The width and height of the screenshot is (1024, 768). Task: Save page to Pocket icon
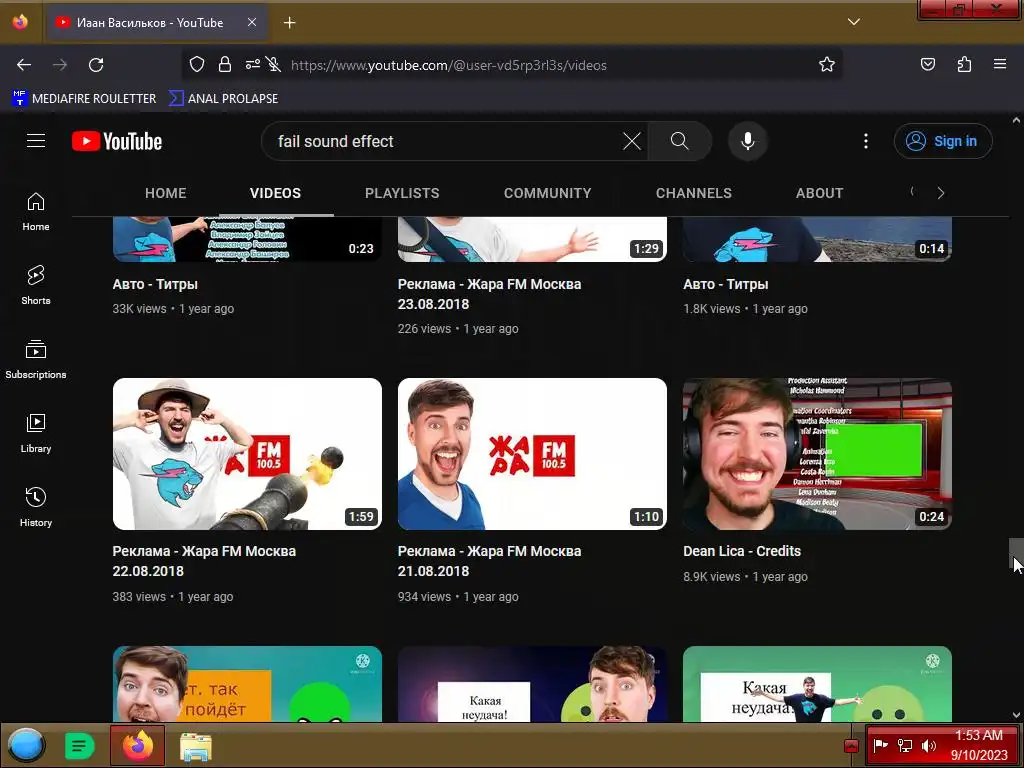tap(928, 64)
